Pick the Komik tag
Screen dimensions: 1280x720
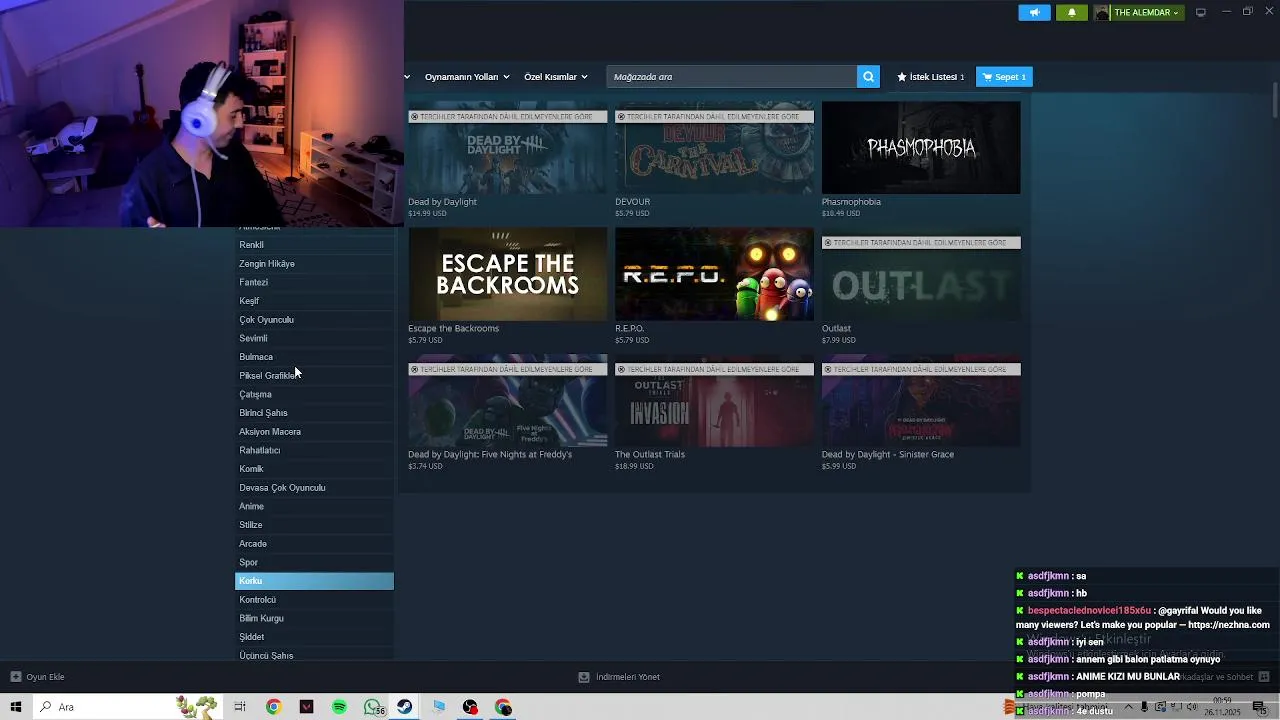pos(314,469)
